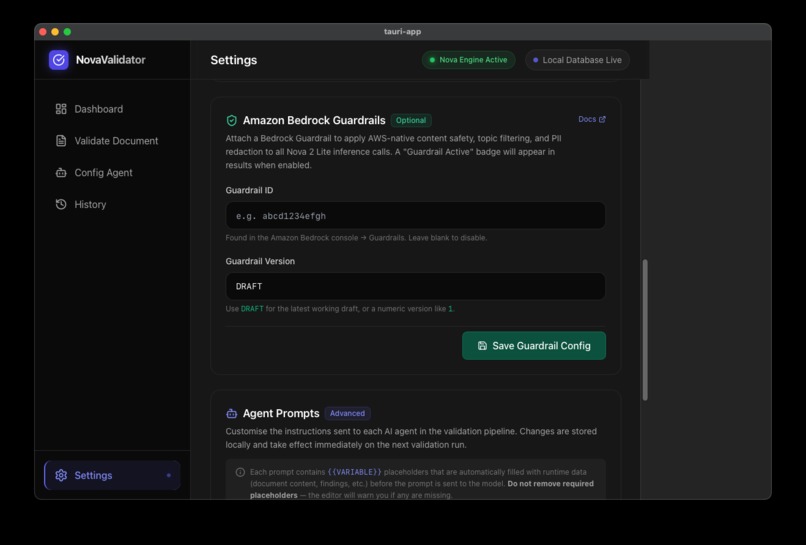This screenshot has width=806, height=545.
Task: Click the green window zoom button
Action: click(x=67, y=32)
